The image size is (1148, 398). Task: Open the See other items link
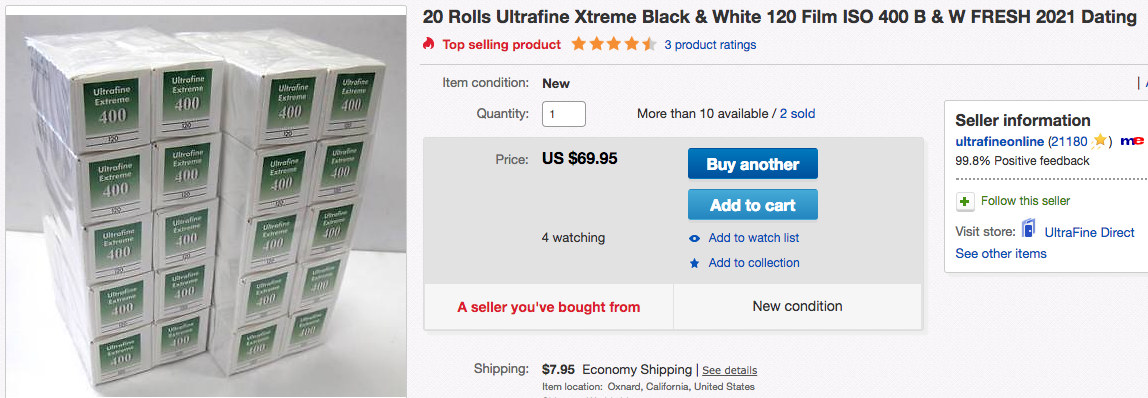(1001, 254)
